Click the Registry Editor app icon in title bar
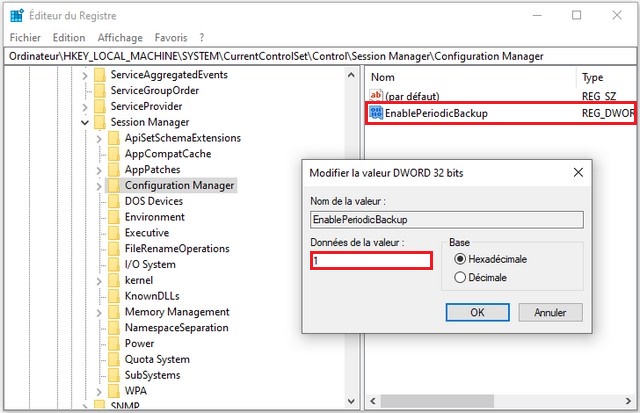 pos(17,16)
